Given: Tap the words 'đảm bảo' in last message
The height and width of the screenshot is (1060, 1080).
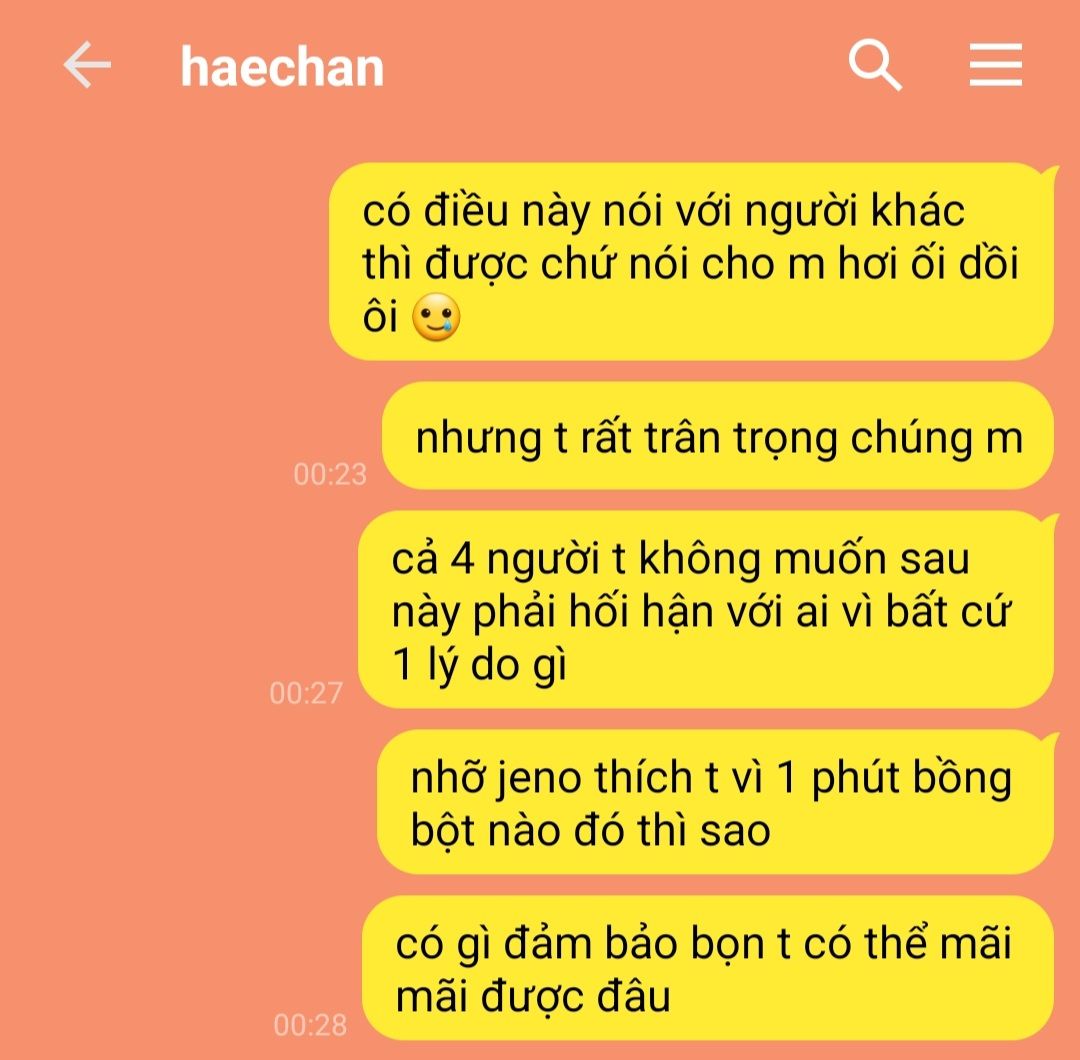Looking at the screenshot, I should tap(590, 943).
